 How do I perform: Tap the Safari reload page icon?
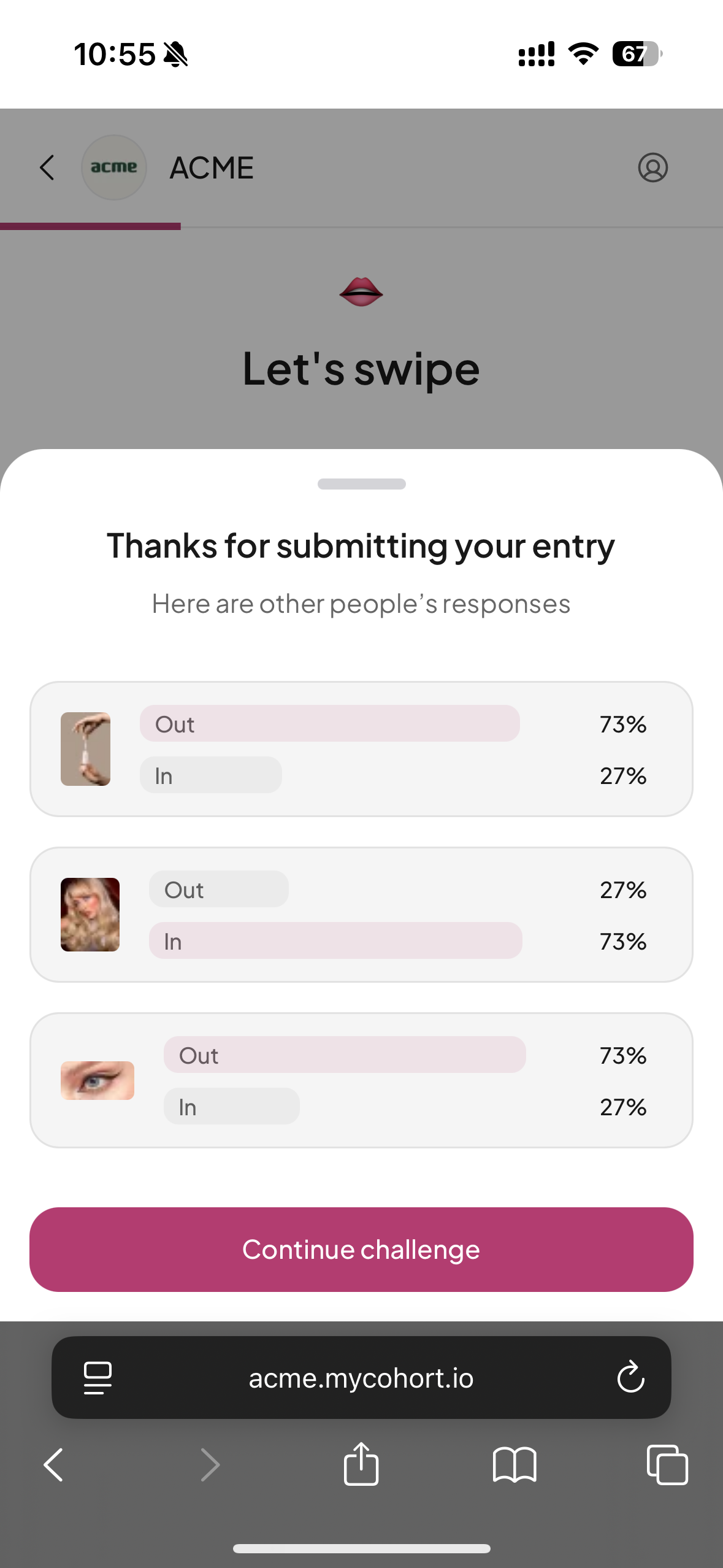pyautogui.click(x=630, y=1377)
